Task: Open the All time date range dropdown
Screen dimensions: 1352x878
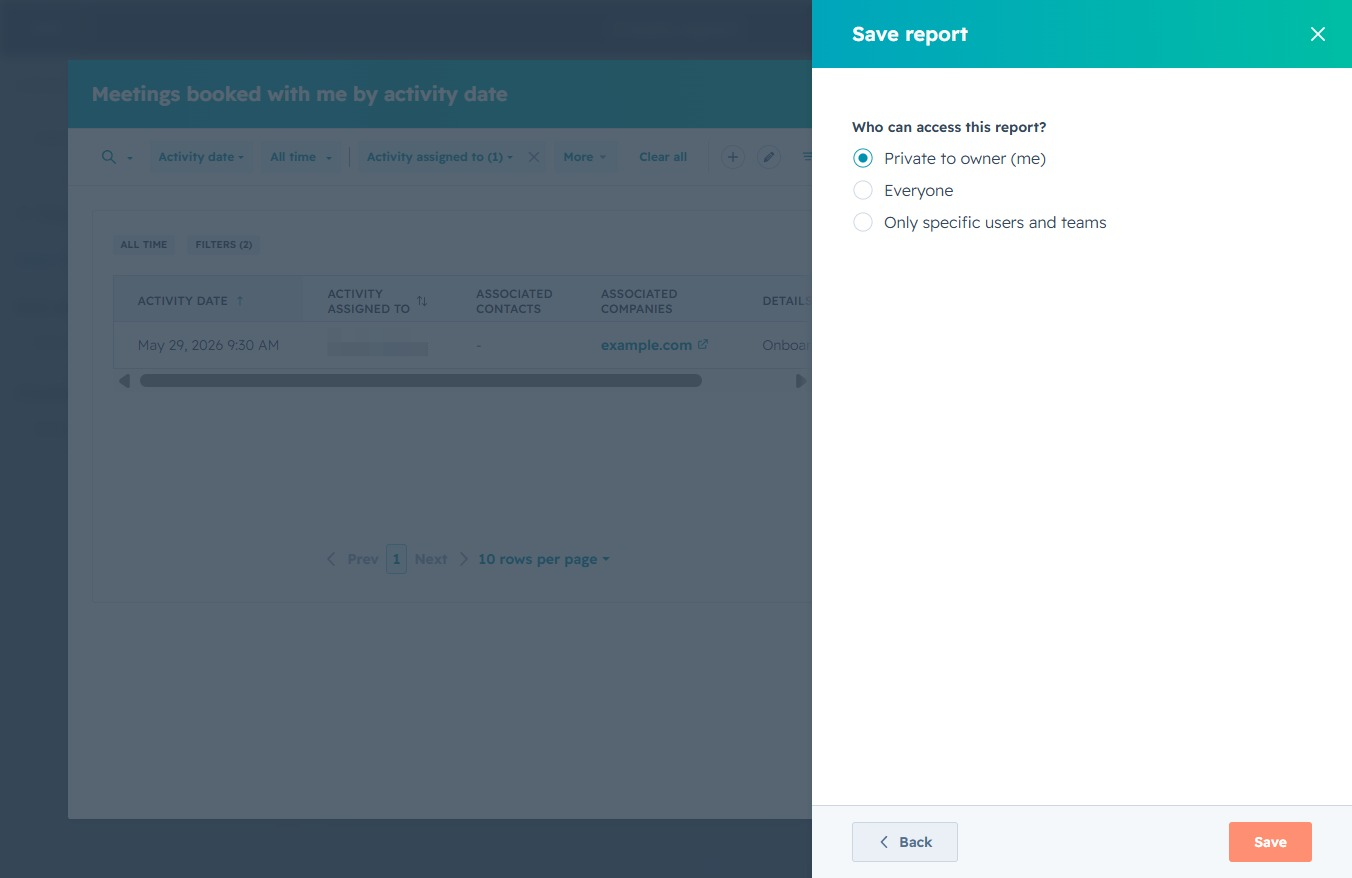Action: click(301, 157)
